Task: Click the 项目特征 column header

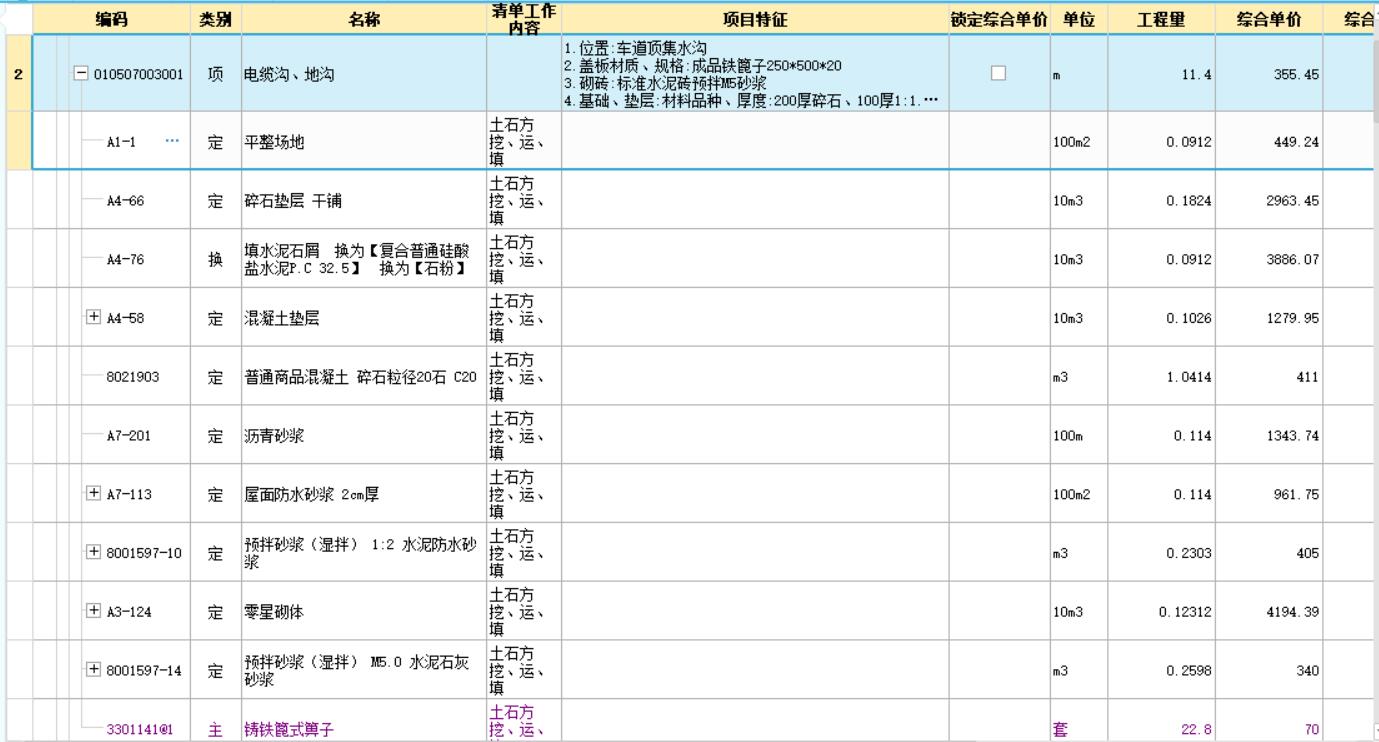Action: click(x=755, y=19)
